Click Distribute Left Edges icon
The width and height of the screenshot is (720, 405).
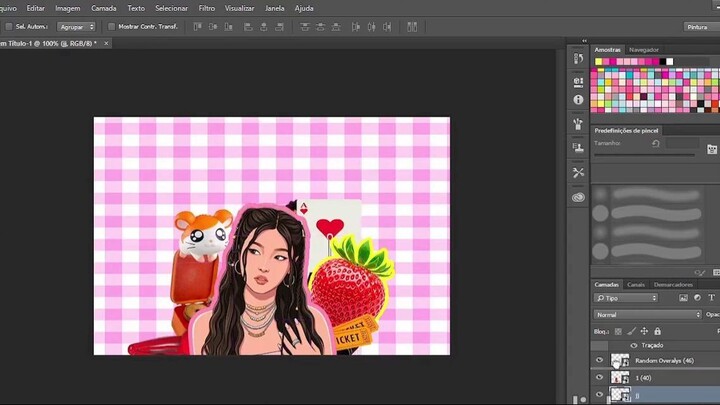click(356, 27)
